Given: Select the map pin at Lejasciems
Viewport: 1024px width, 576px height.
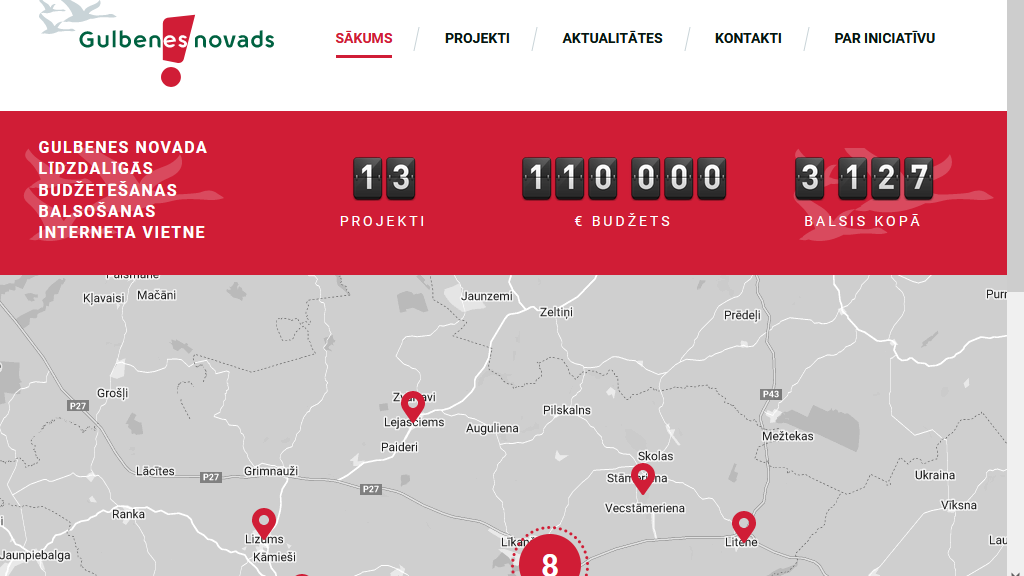Looking at the screenshot, I should tap(412, 406).
